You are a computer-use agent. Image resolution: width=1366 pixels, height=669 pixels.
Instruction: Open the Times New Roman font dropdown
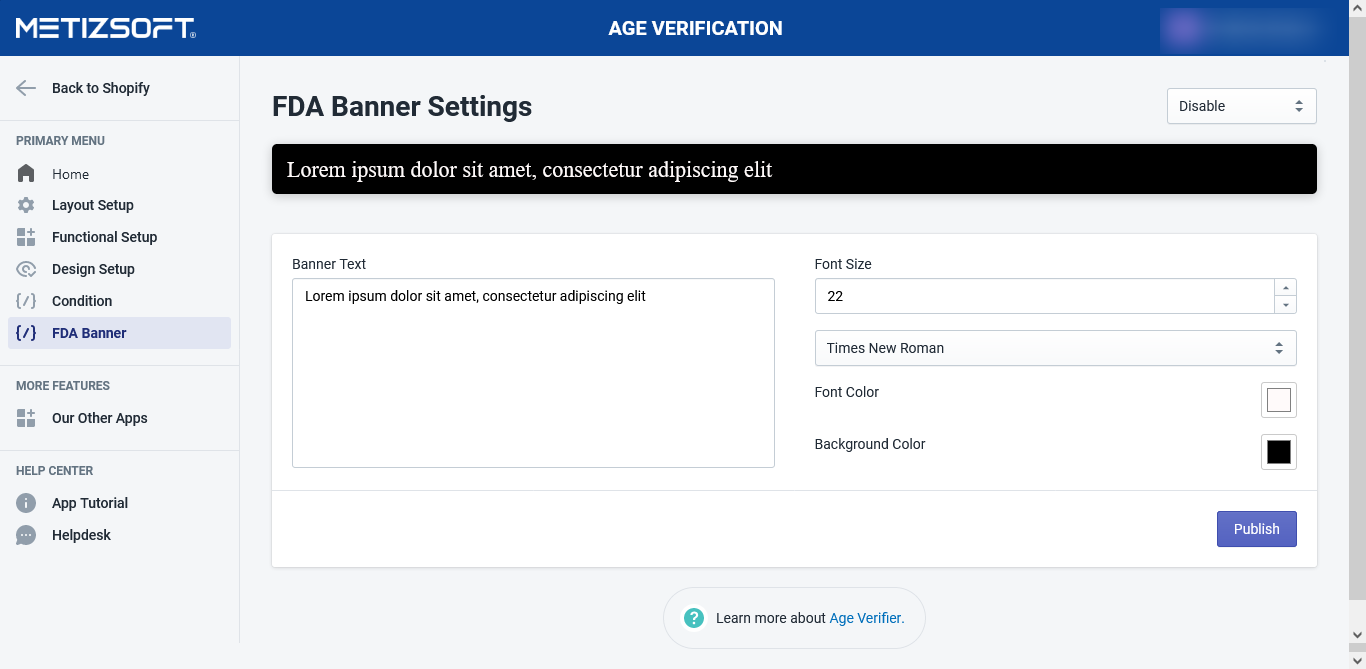tap(1055, 348)
